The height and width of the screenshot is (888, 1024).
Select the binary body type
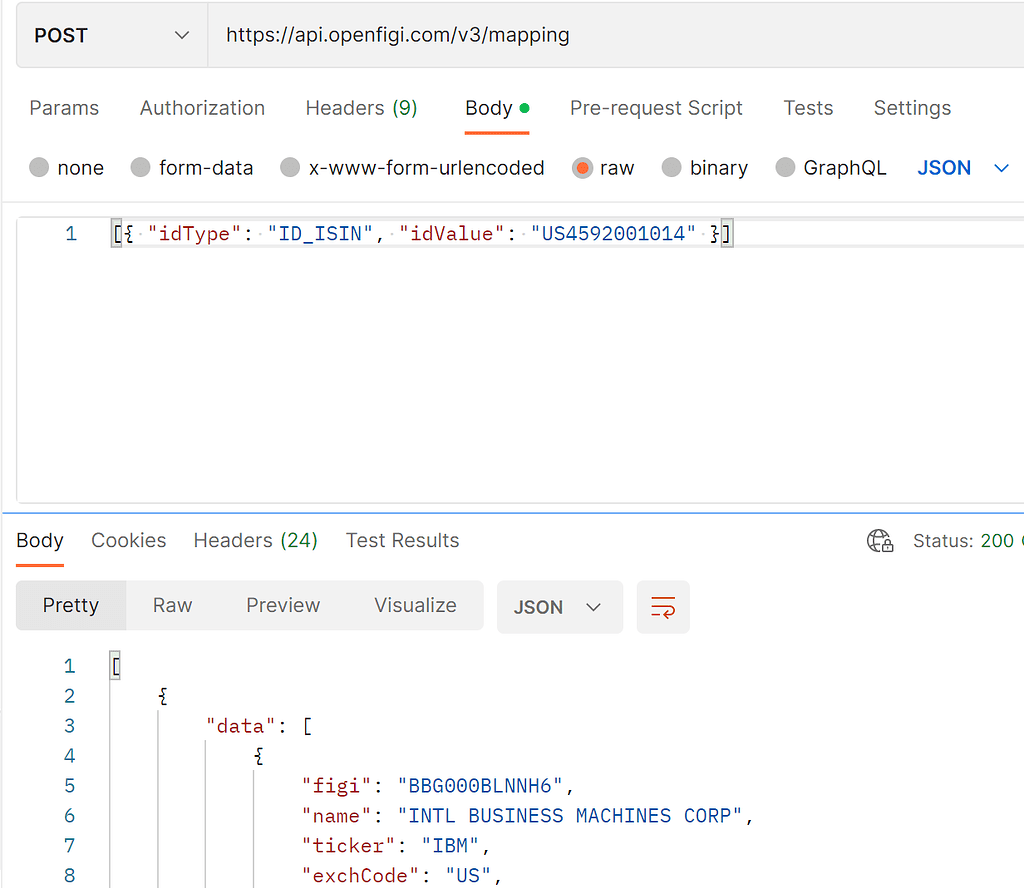pyautogui.click(x=705, y=168)
